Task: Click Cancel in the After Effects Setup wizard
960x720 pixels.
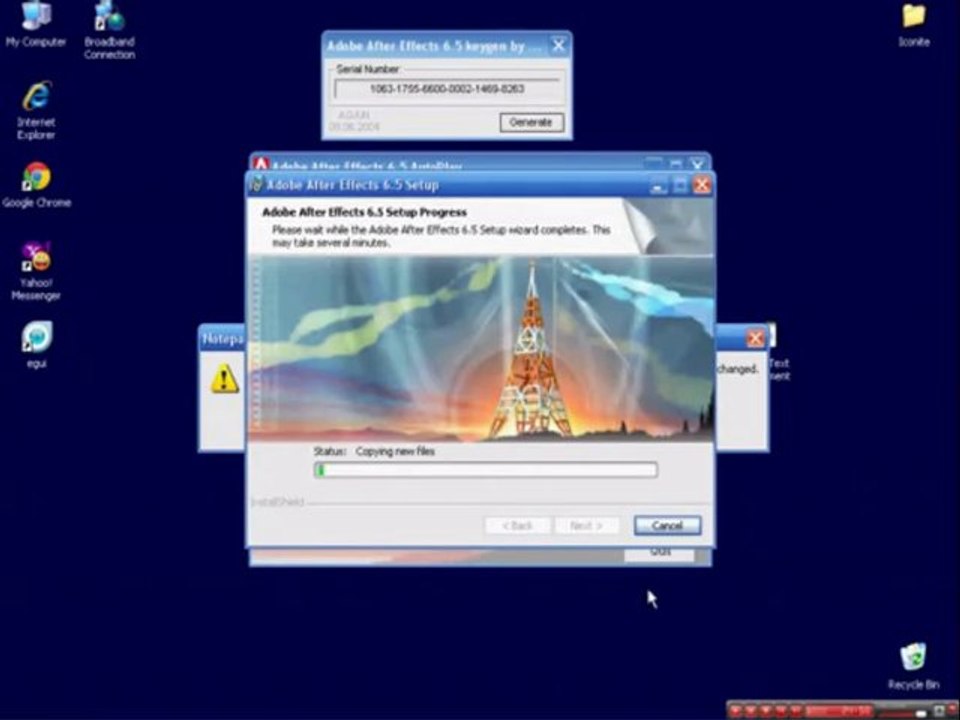Action: (x=667, y=525)
